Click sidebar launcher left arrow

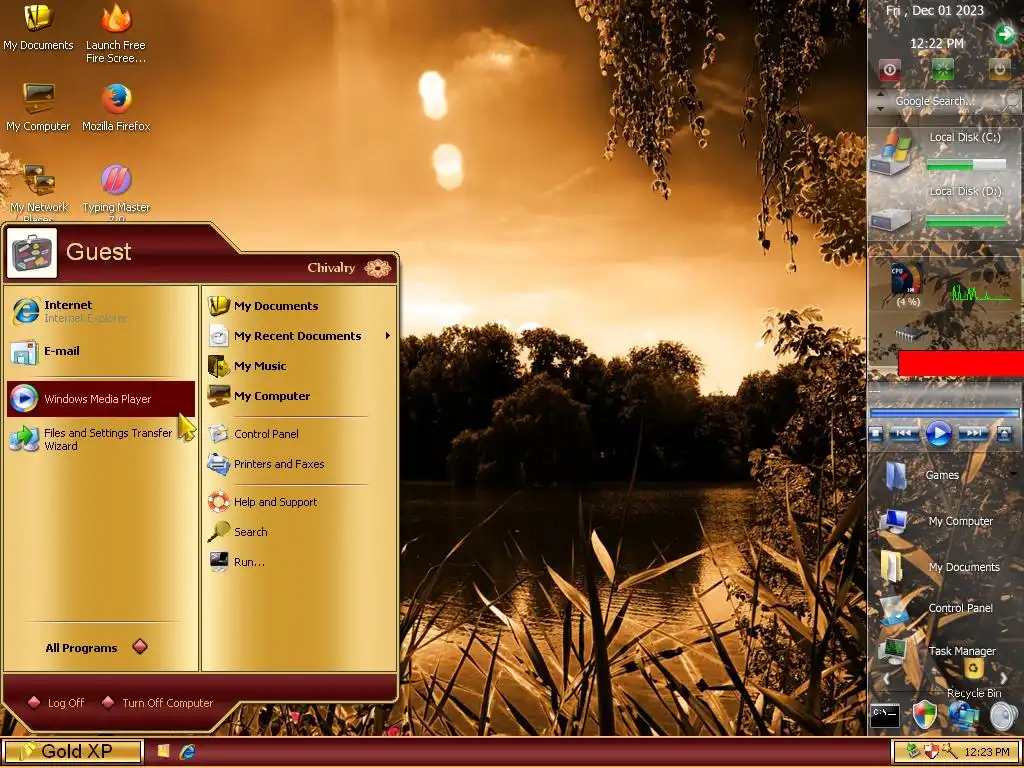coord(886,678)
